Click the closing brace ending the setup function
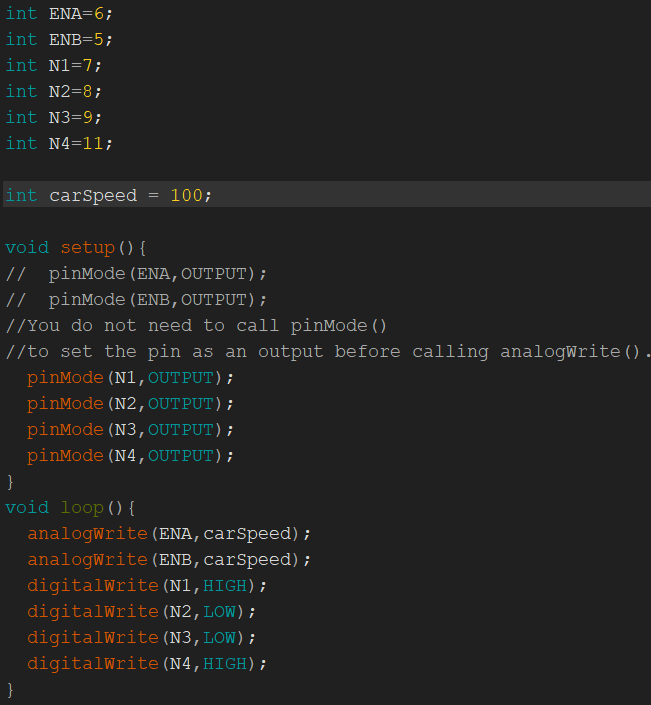The width and height of the screenshot is (651, 705). [x=10, y=482]
